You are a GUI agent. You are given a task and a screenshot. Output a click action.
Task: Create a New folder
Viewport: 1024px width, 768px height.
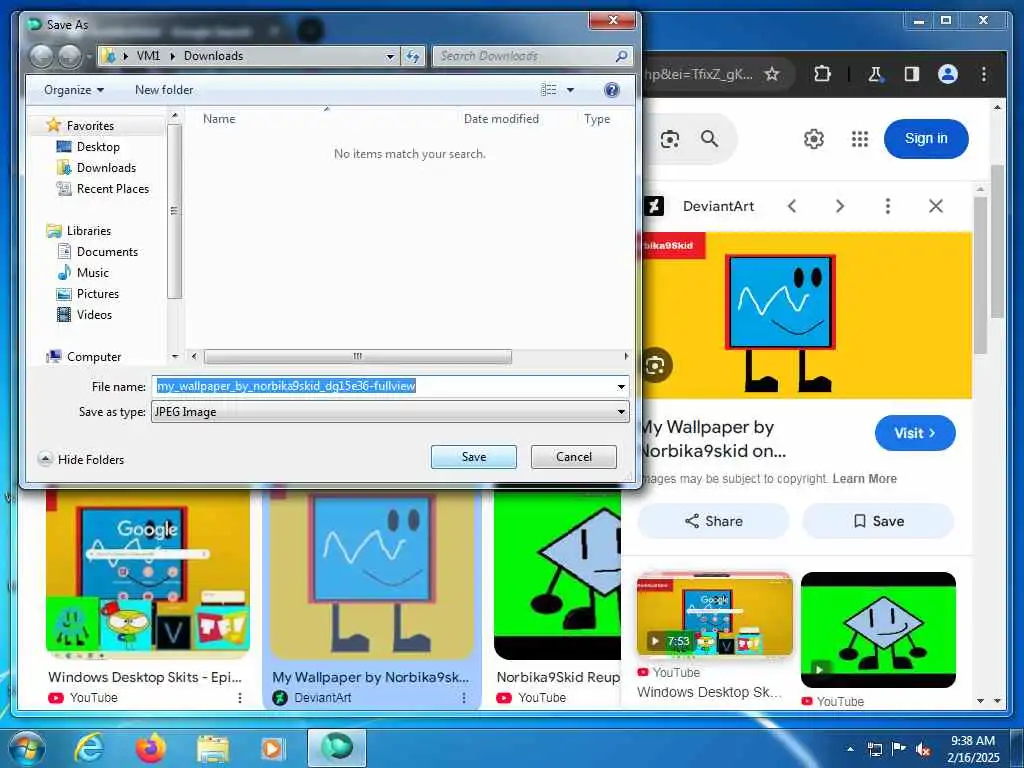[164, 90]
